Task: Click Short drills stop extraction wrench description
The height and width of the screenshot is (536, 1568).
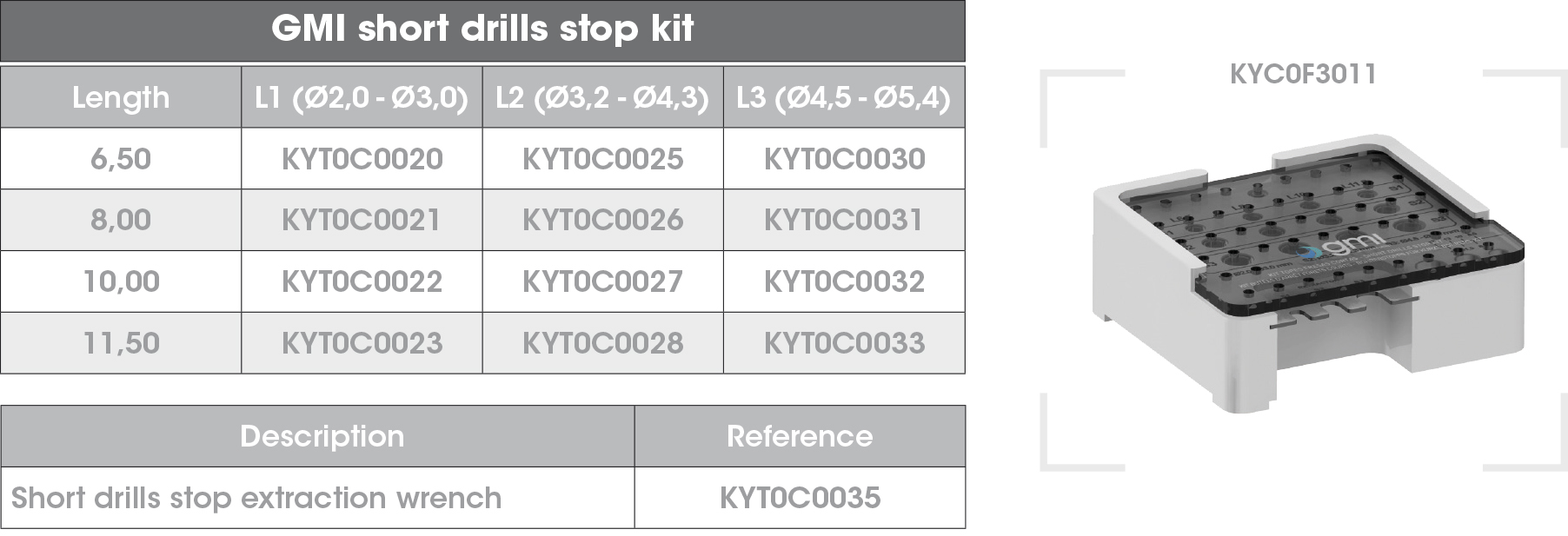Action: coord(256,498)
